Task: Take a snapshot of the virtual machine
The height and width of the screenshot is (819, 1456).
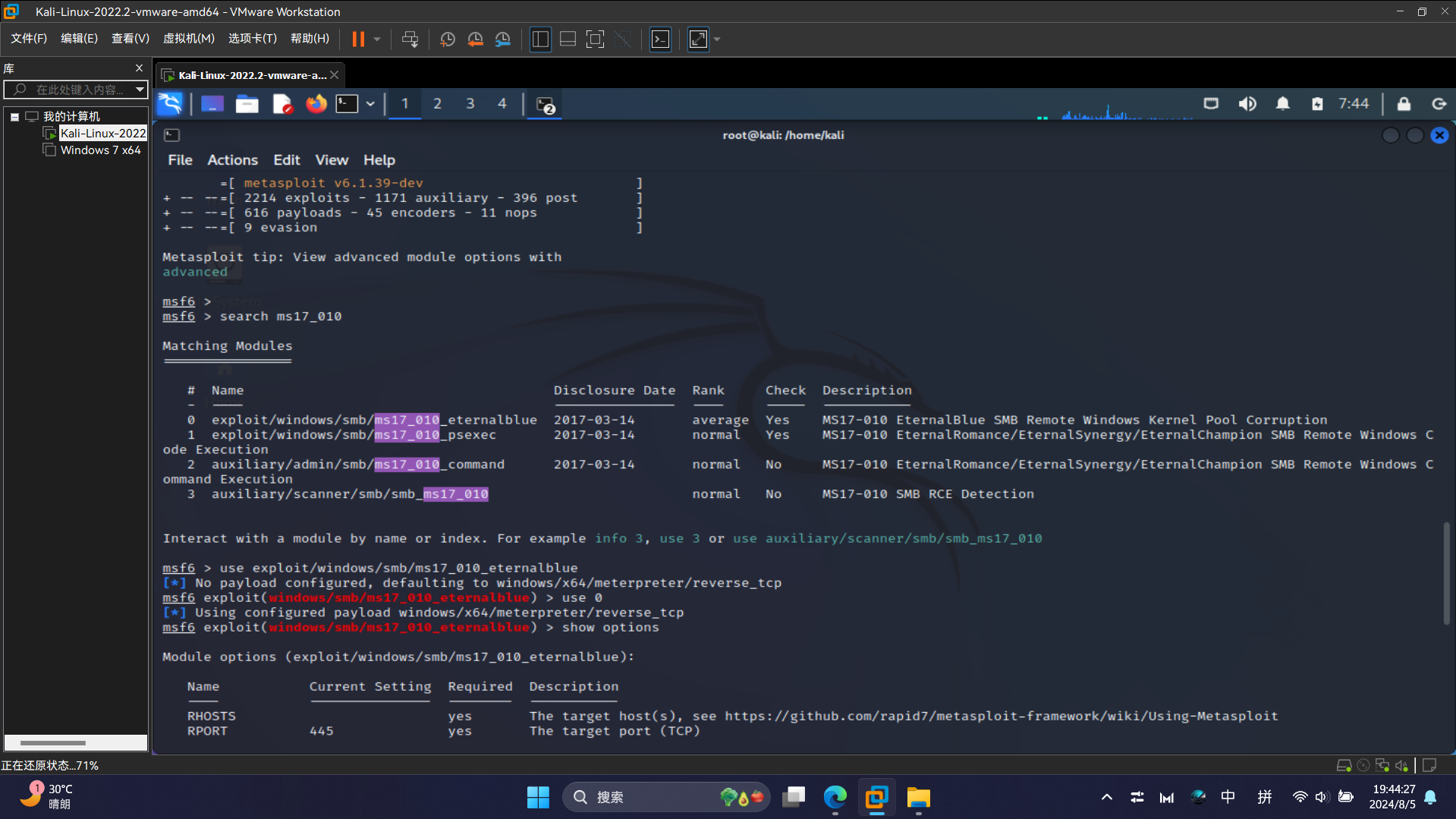Action: (x=448, y=39)
